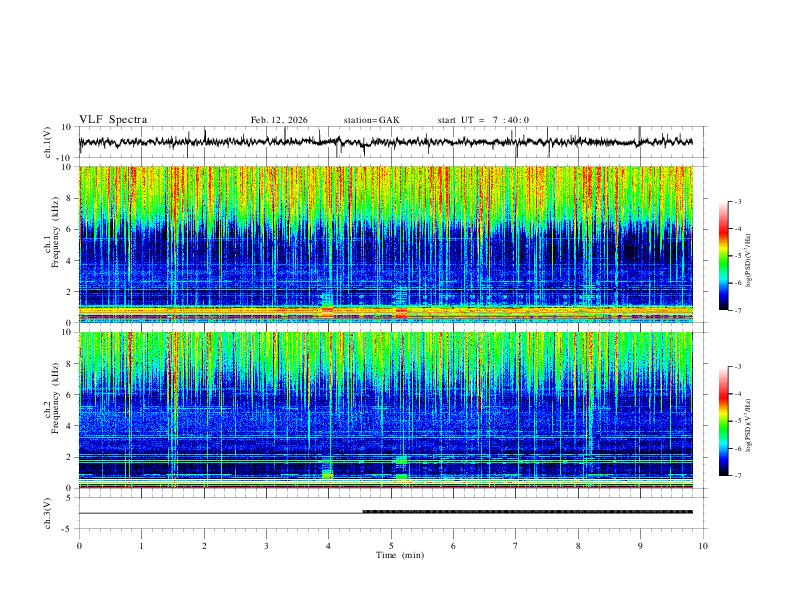Click the "10" tick on the time axis

click(x=703, y=546)
